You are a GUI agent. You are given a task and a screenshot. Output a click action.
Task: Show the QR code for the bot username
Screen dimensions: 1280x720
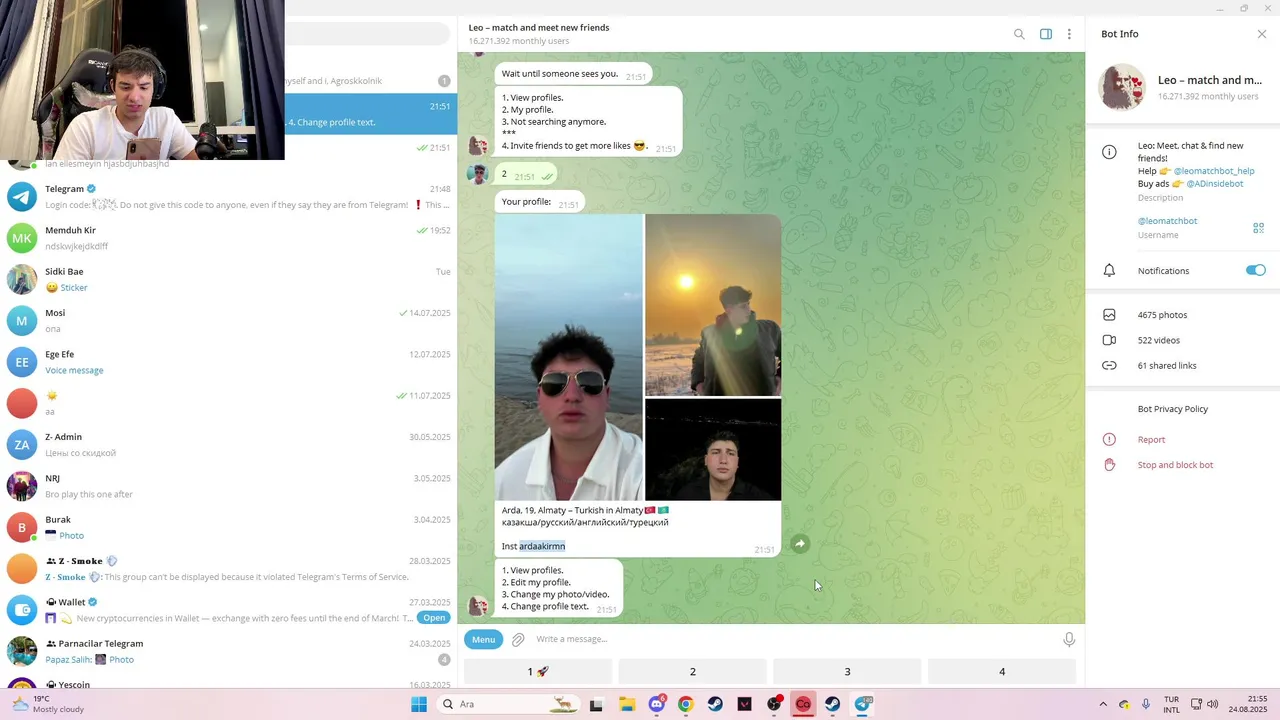1259,228
